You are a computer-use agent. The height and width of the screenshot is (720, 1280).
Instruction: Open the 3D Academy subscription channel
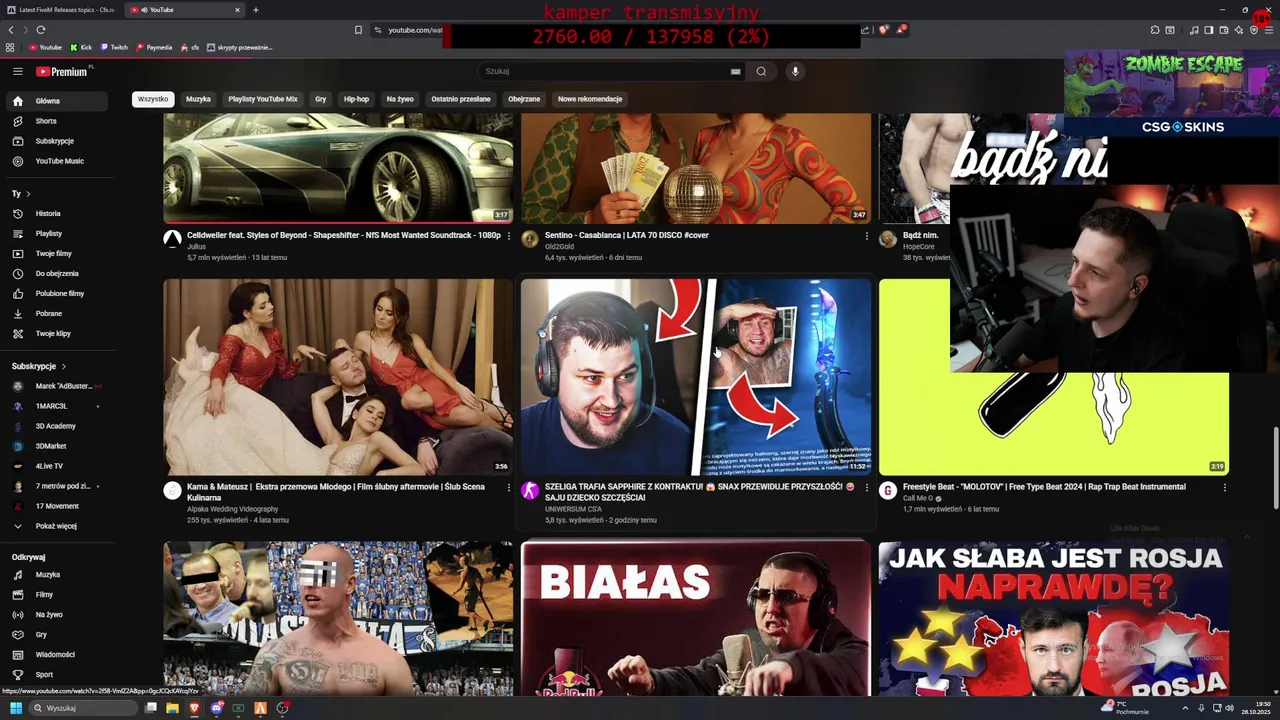pos(56,426)
